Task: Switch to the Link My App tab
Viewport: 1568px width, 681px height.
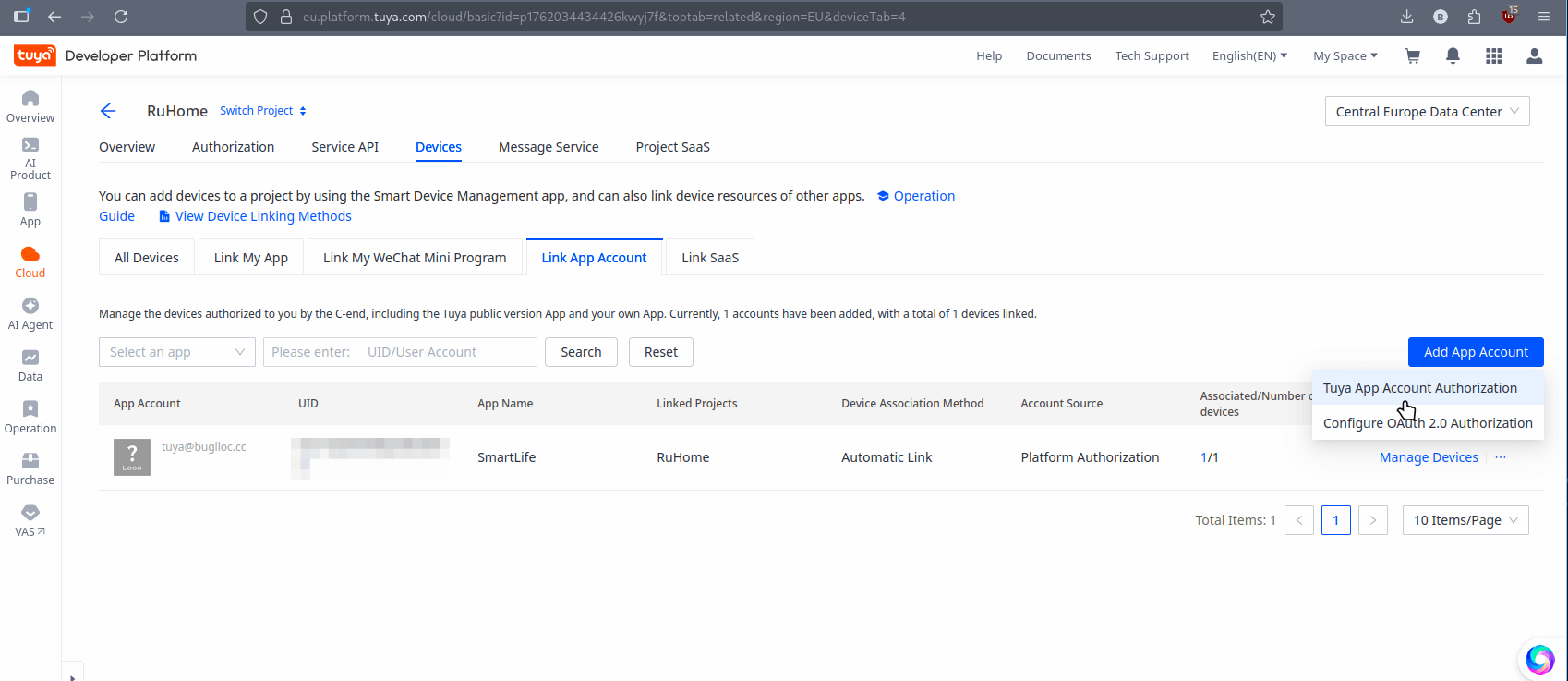Action: [251, 258]
